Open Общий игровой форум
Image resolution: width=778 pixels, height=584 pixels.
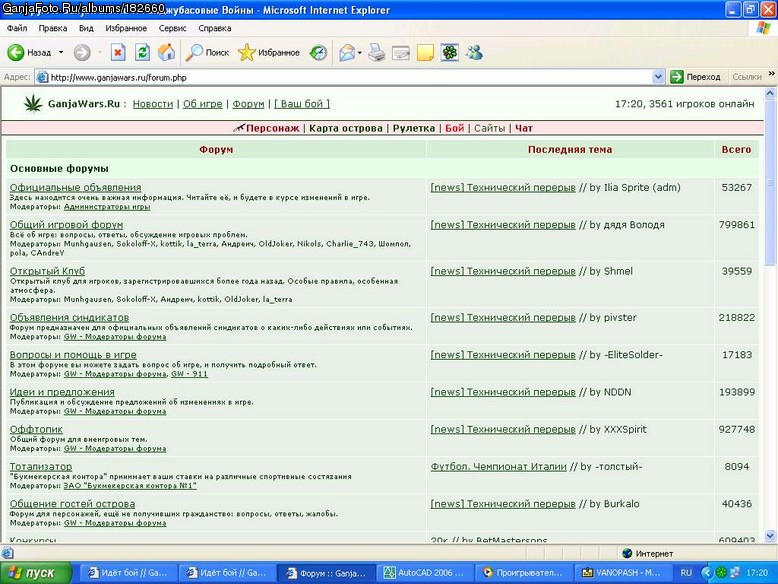click(x=66, y=225)
